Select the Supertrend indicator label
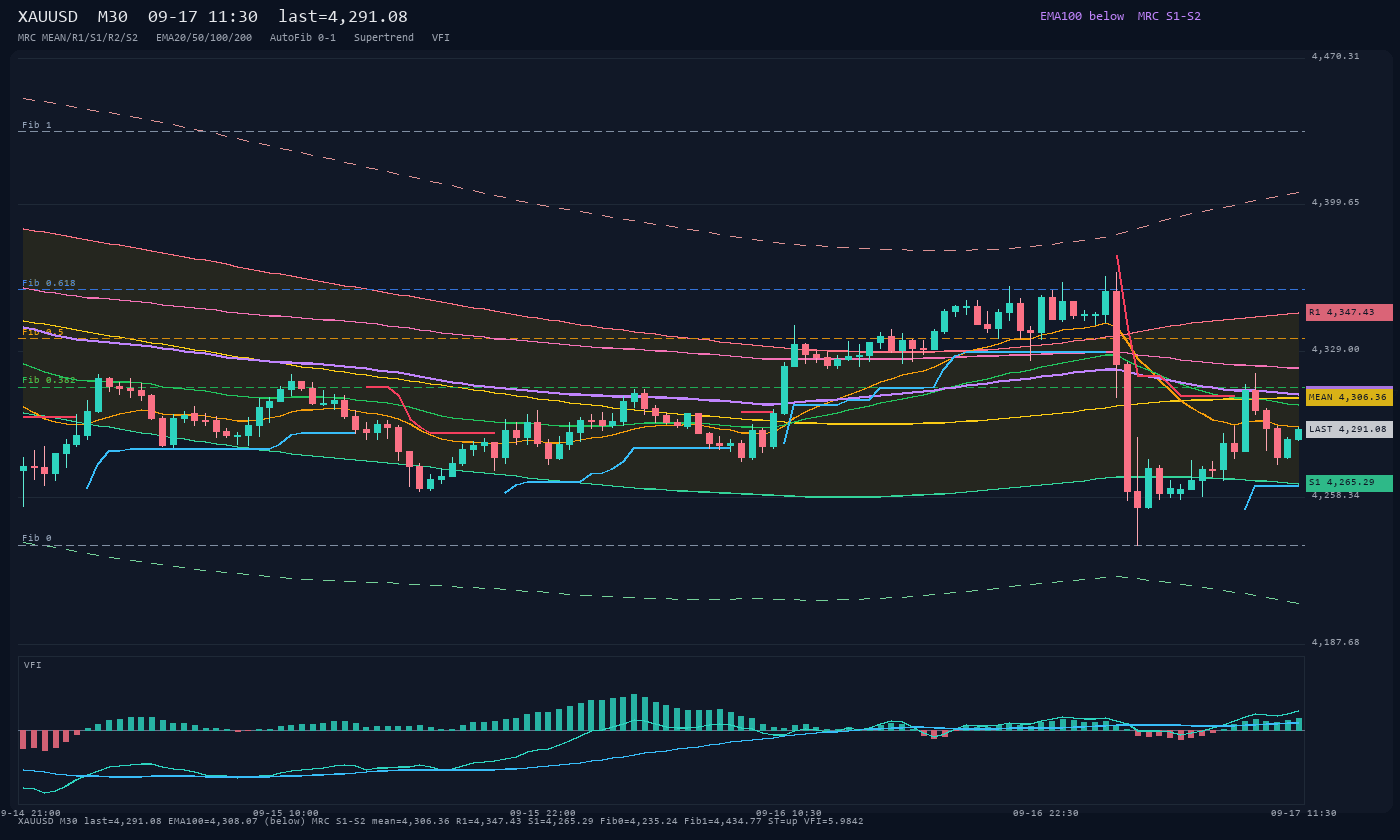1400x840 pixels. (384, 37)
